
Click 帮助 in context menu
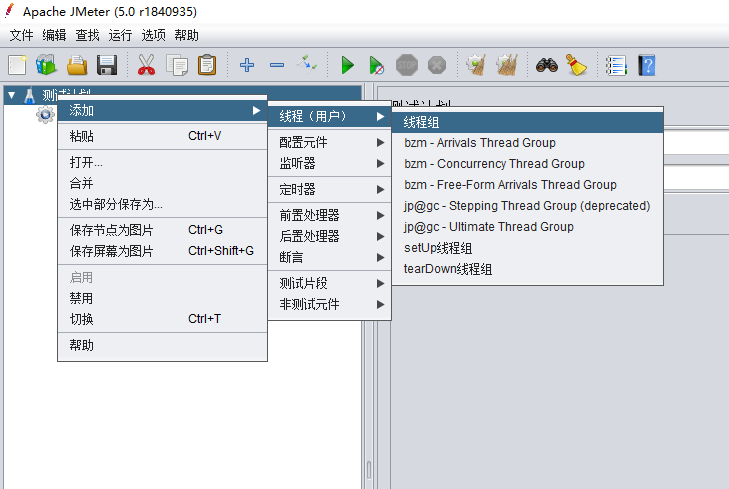click(x=162, y=345)
